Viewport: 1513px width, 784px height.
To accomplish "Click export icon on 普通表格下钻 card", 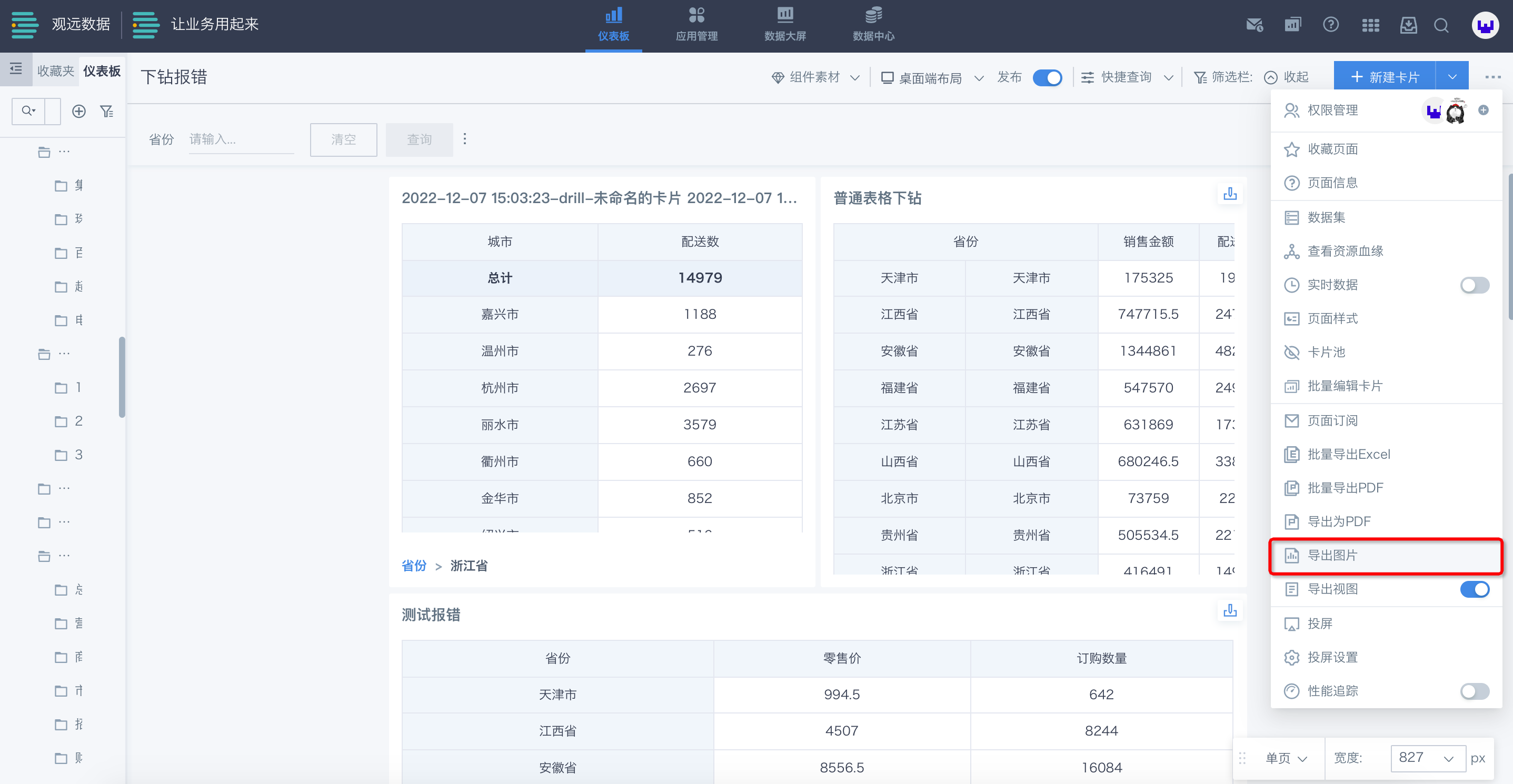I will [1230, 194].
